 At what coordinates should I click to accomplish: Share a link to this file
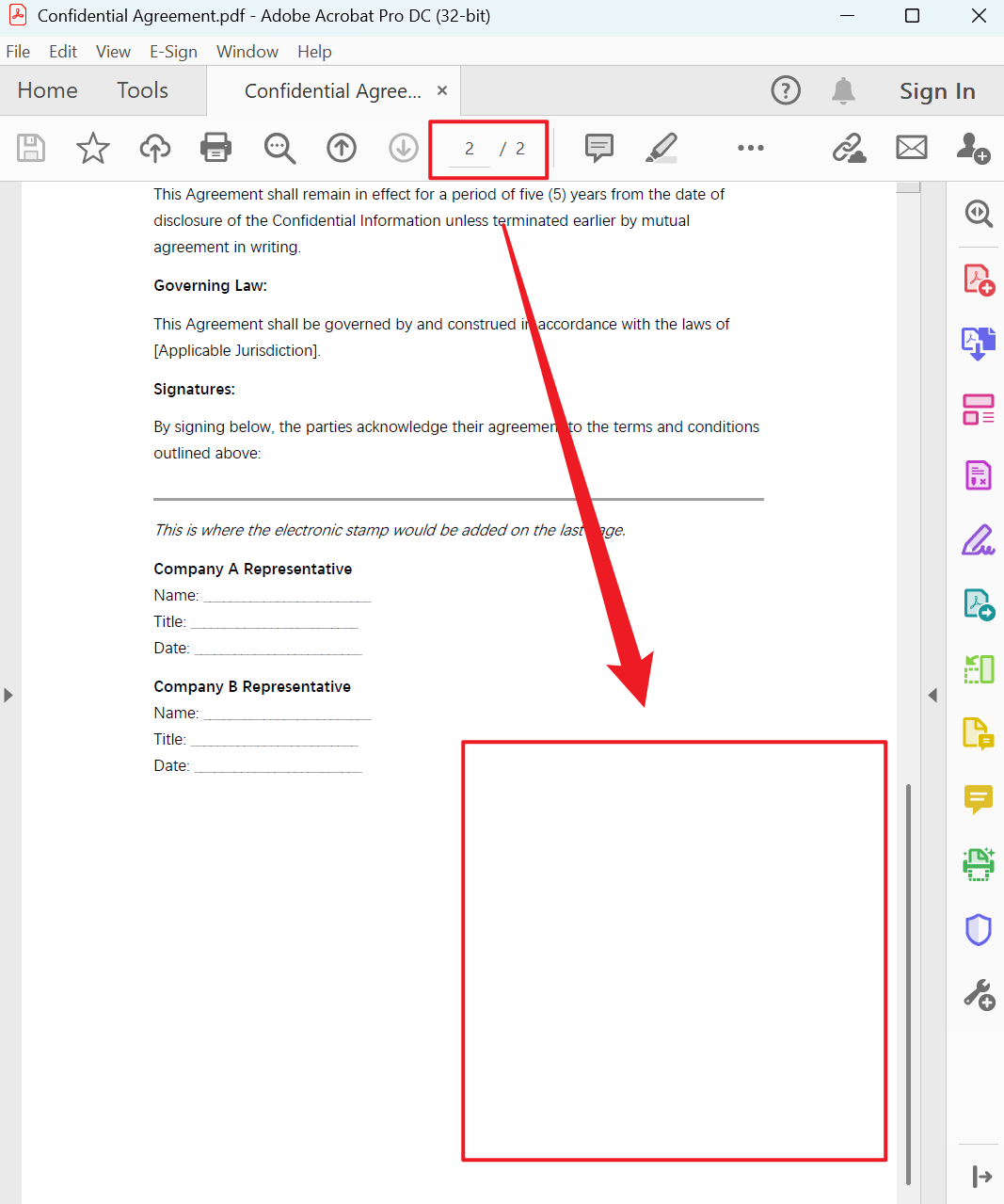coord(849,148)
